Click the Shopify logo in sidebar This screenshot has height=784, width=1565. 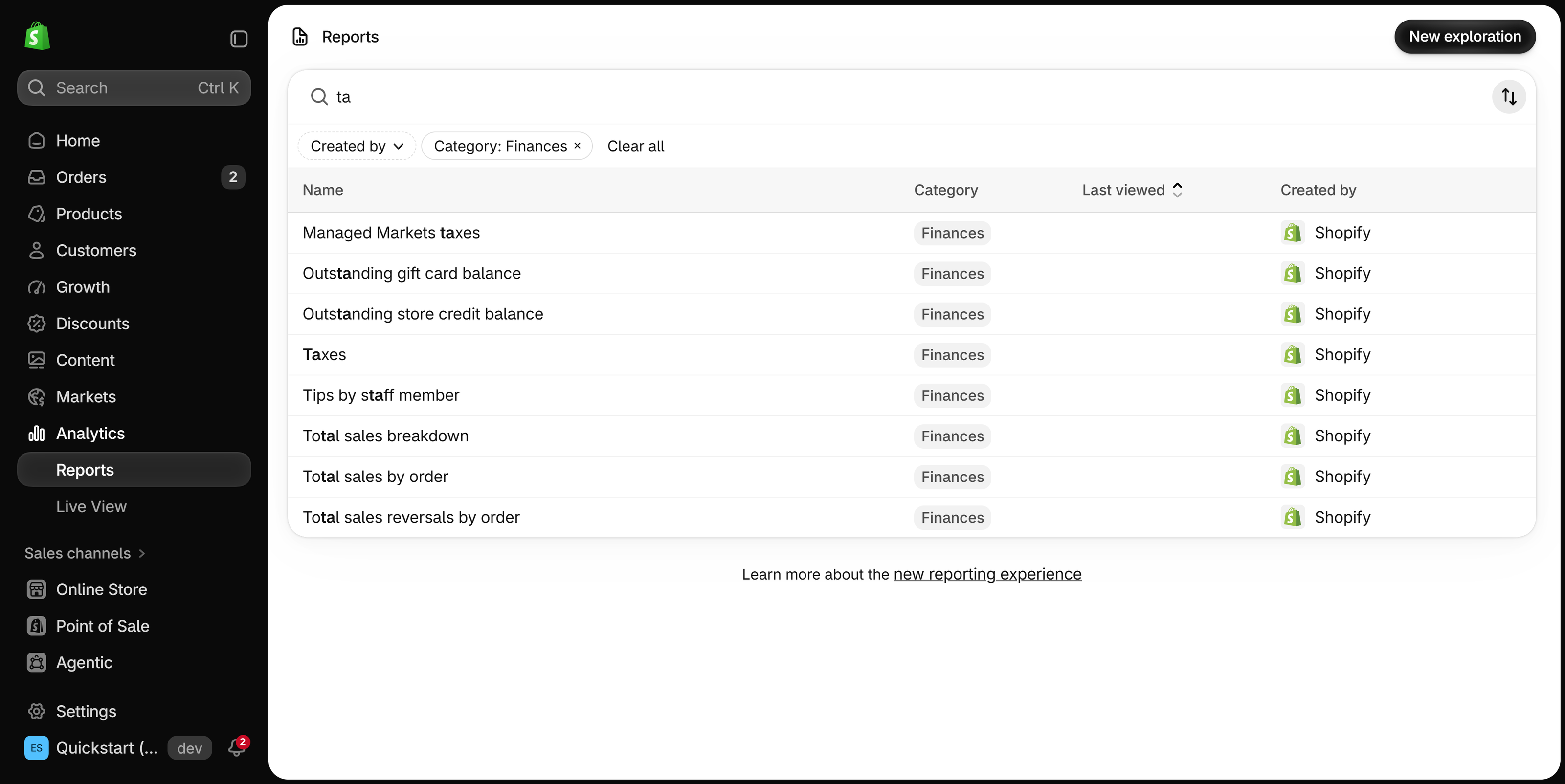coord(37,37)
